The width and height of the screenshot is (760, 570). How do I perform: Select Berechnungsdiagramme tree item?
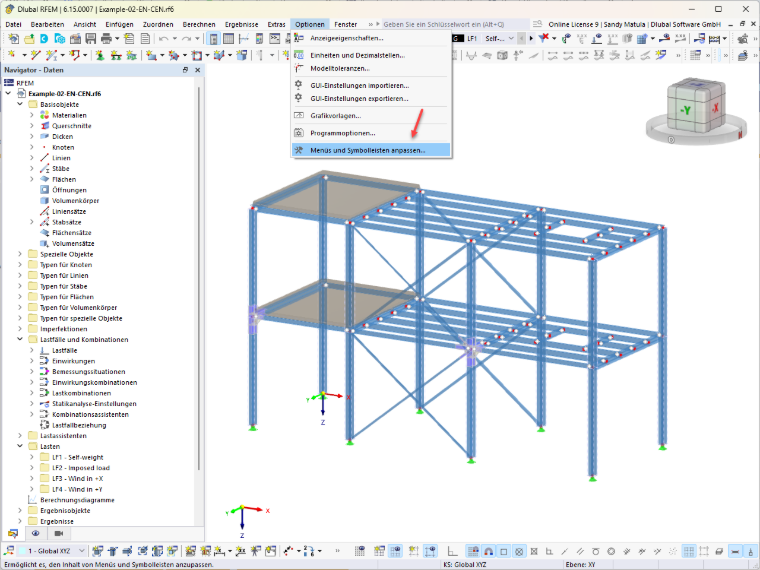point(77,500)
